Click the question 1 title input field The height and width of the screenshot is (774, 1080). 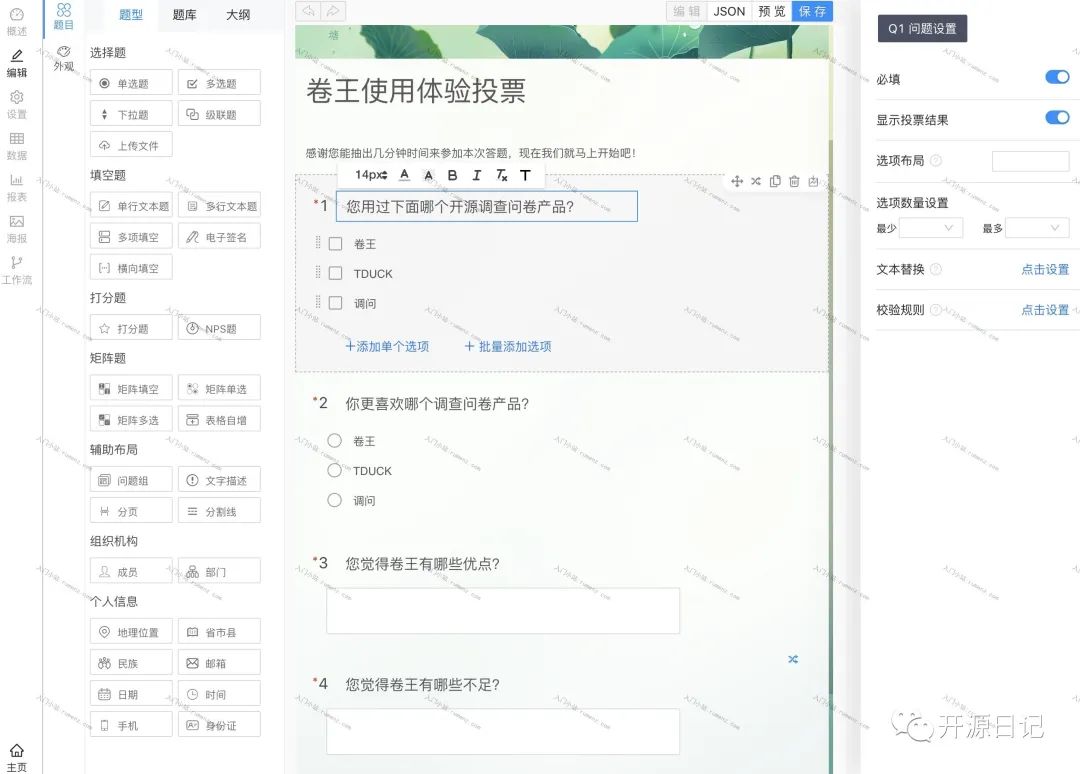487,207
